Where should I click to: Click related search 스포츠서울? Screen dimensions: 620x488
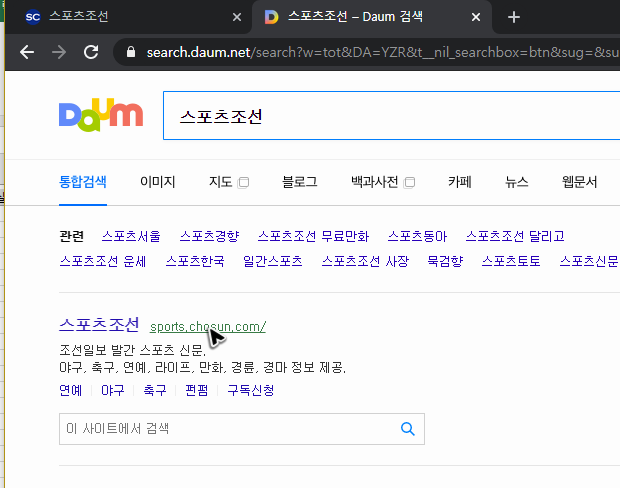point(131,236)
